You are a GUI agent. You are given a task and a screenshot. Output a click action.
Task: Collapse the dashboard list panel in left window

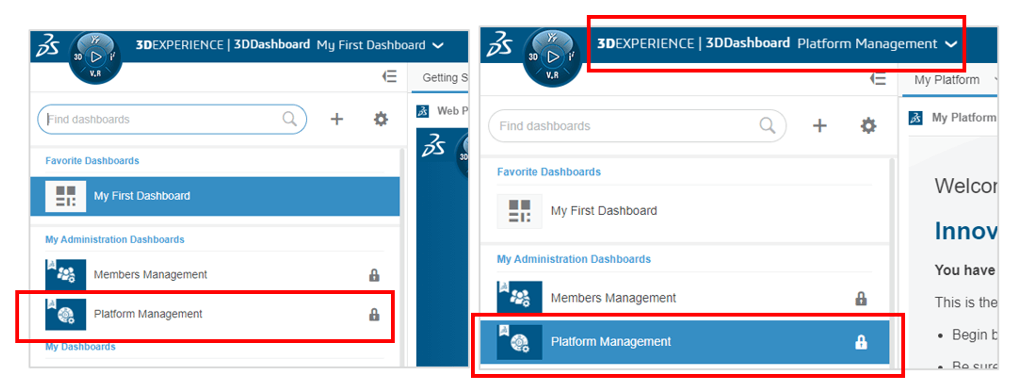[x=389, y=77]
